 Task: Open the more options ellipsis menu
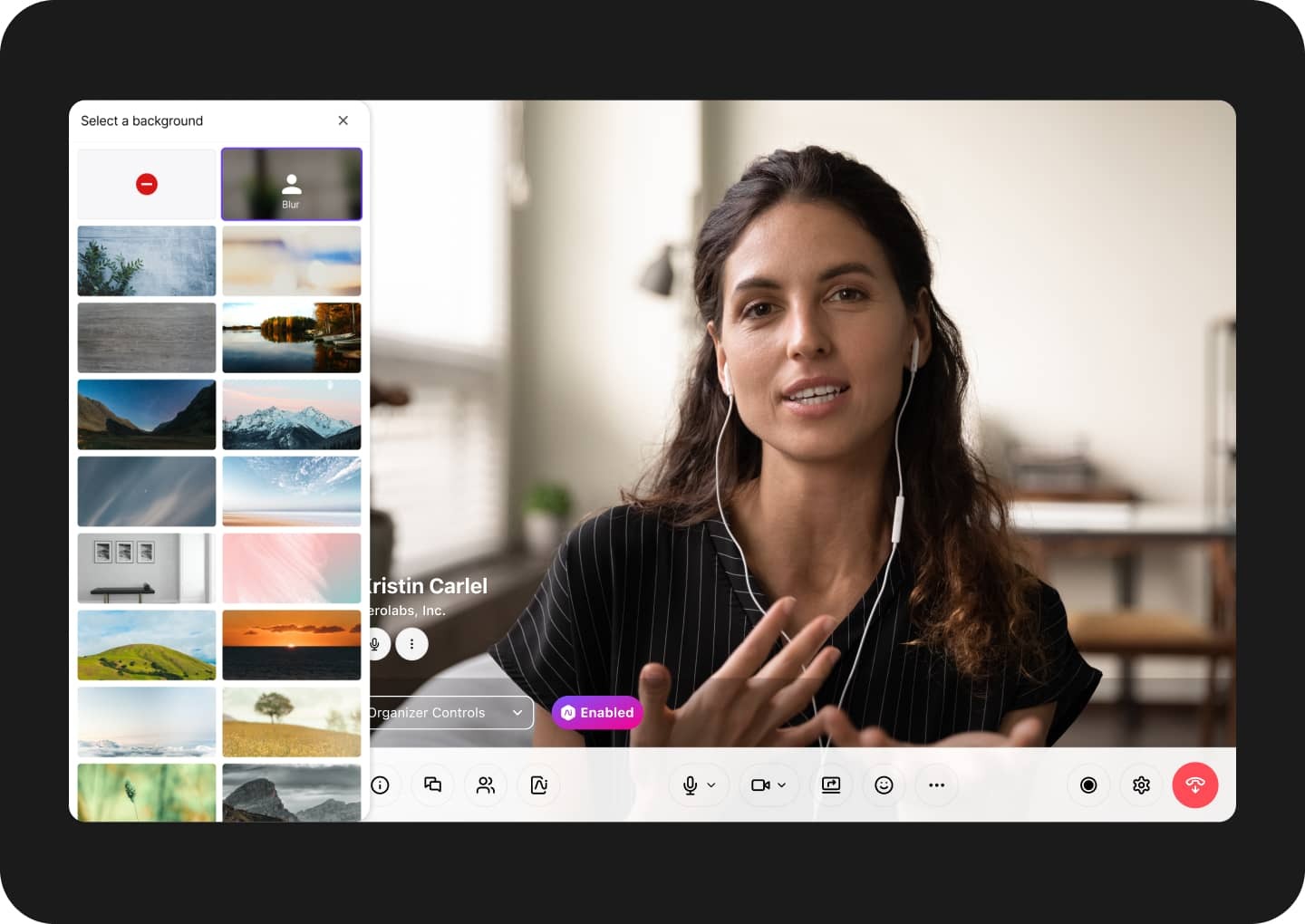tap(937, 785)
